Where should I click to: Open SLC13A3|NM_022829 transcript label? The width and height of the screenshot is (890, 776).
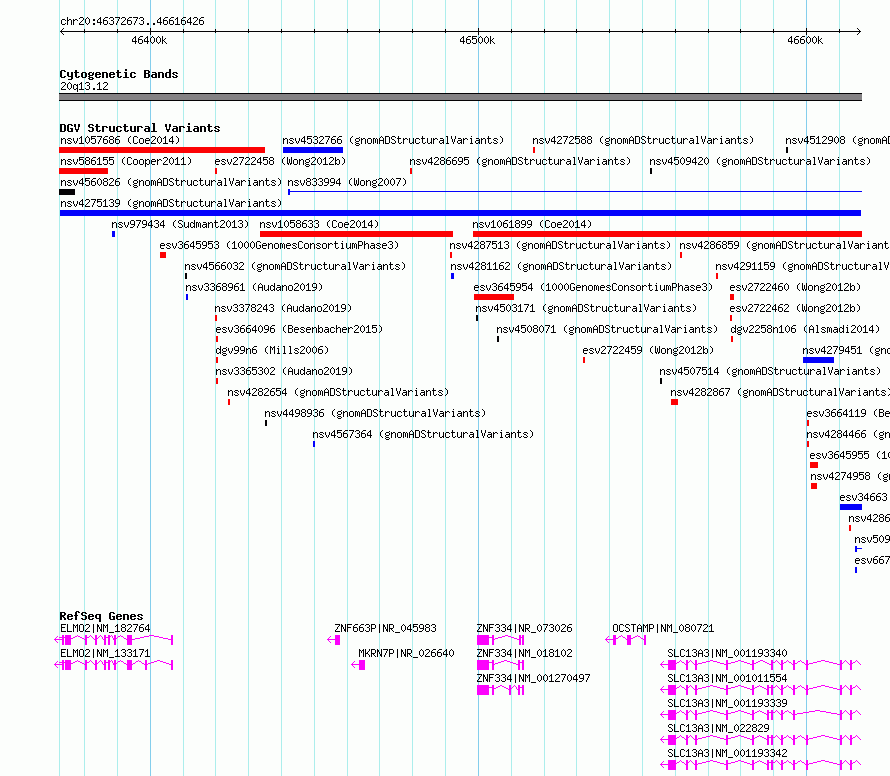(719, 728)
